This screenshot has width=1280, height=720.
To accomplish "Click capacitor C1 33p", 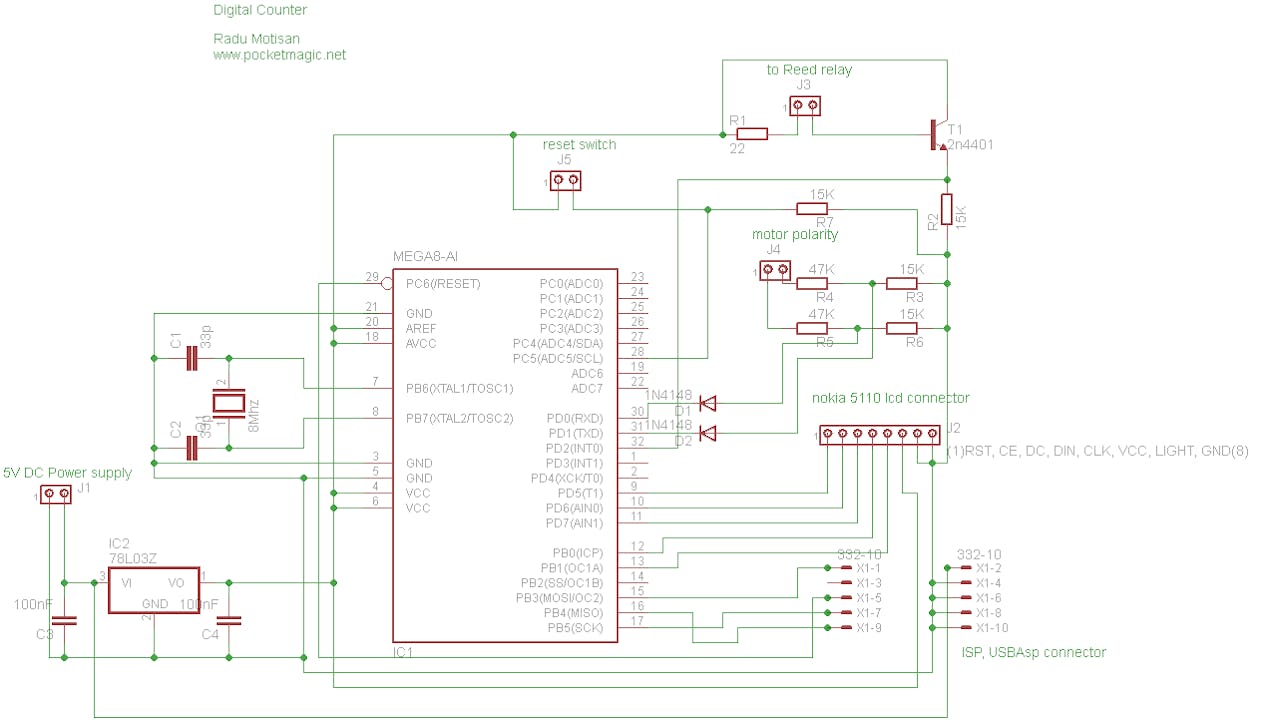I will 193,358.
